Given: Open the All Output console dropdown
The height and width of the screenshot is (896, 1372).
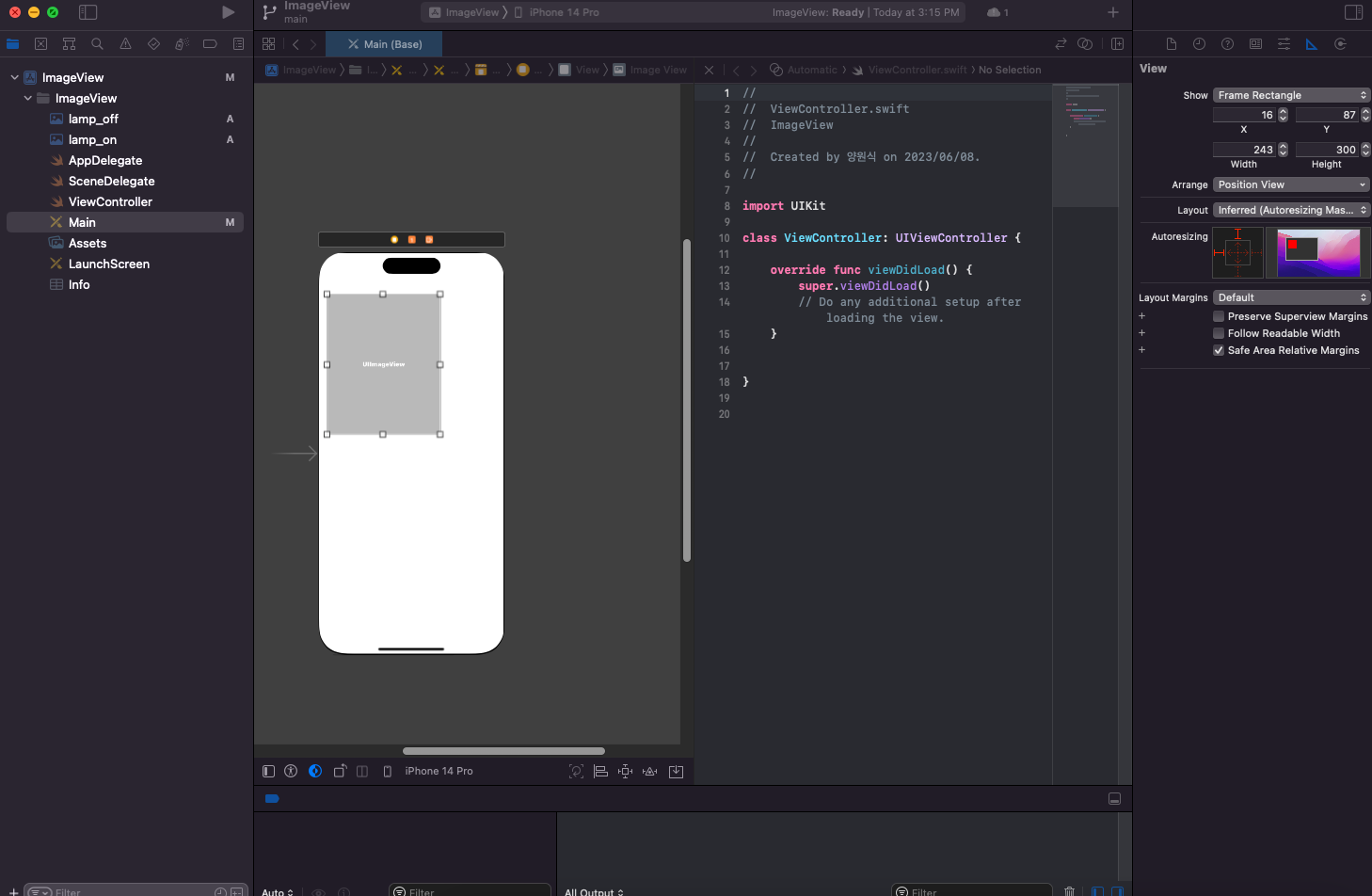Looking at the screenshot, I should [x=594, y=891].
